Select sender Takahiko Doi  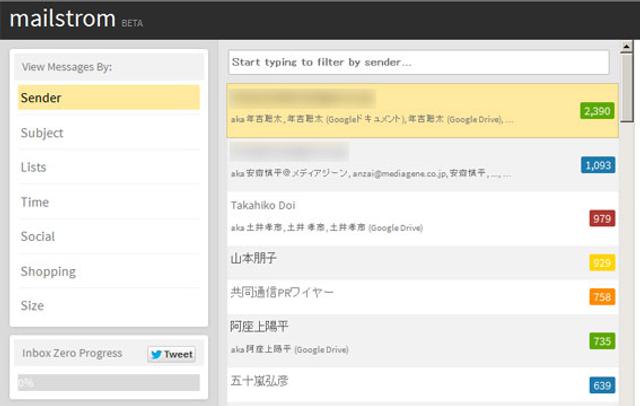point(422,218)
